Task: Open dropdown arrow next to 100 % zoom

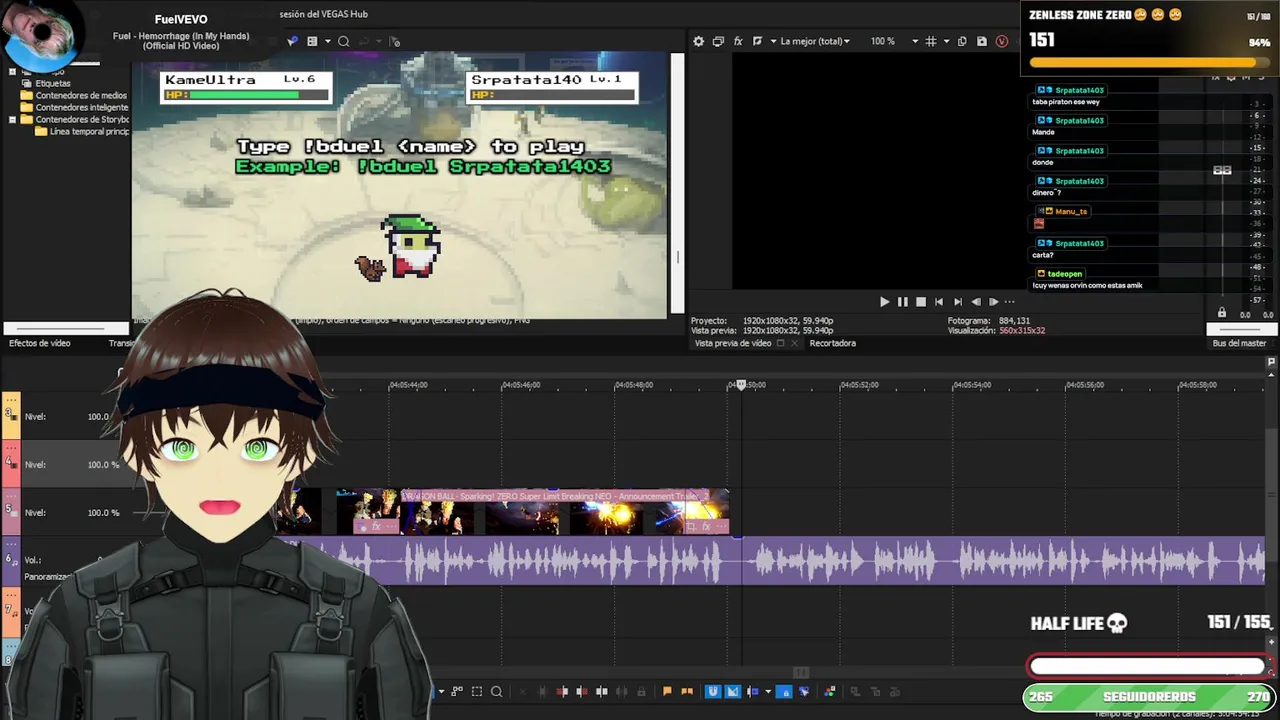Action: pos(914,41)
